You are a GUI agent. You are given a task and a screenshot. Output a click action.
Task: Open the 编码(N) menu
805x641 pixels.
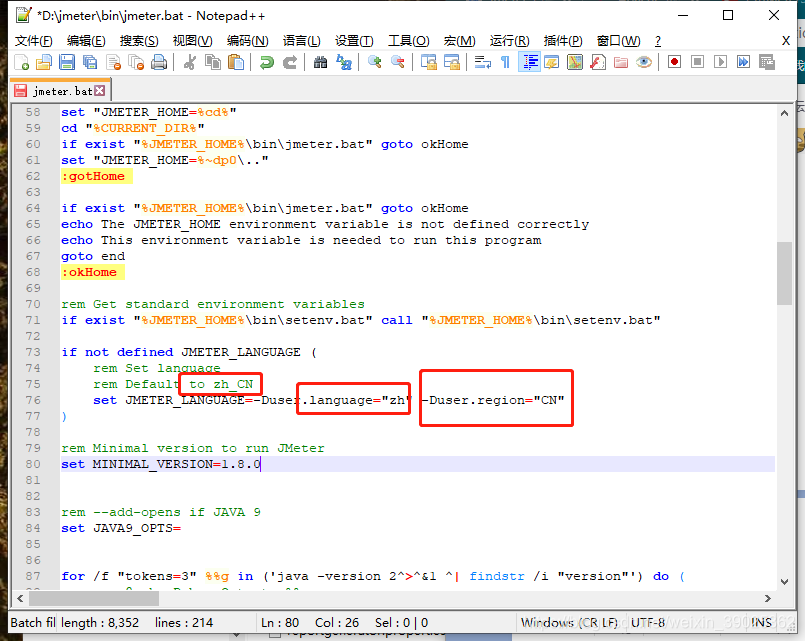pos(247,41)
